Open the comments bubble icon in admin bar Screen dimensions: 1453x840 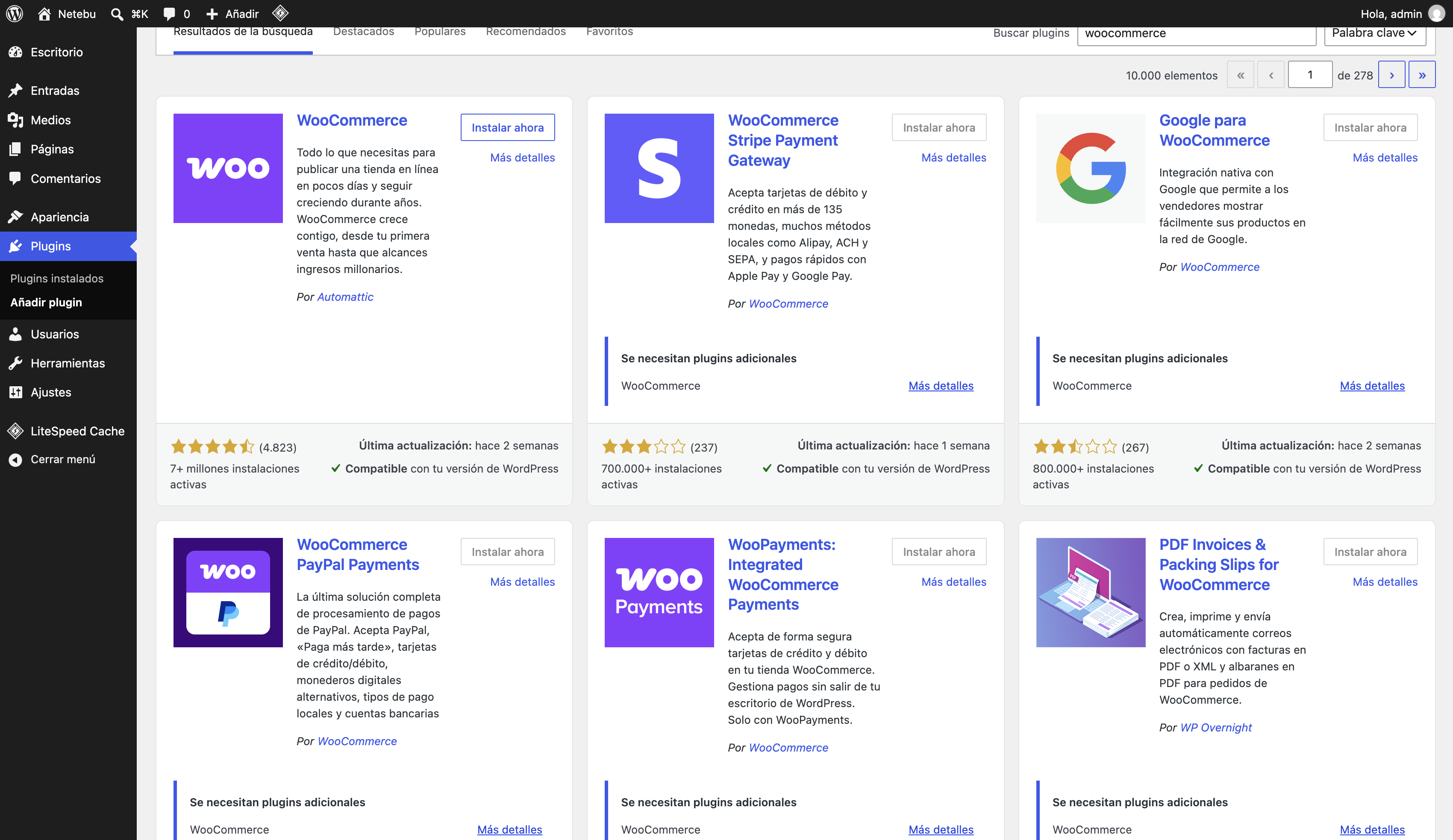tap(169, 14)
